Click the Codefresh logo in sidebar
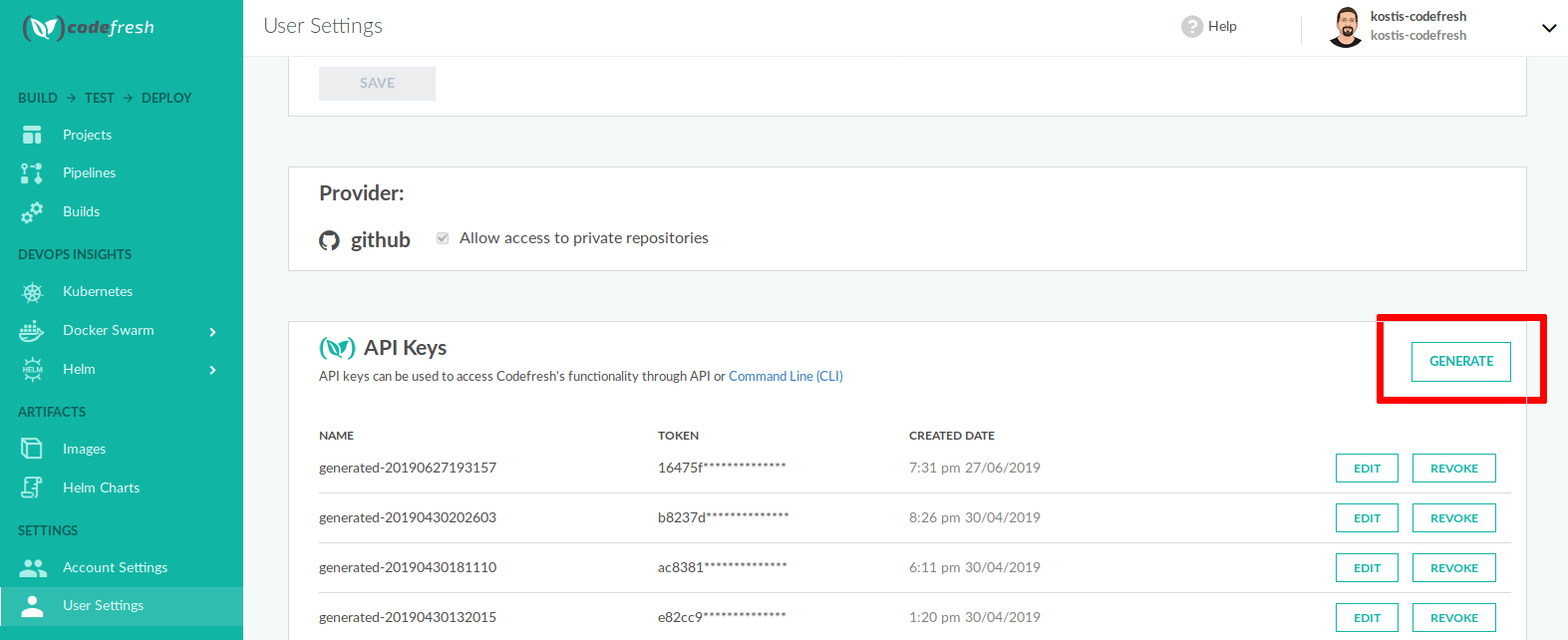This screenshot has height=640, width=1568. click(89, 28)
